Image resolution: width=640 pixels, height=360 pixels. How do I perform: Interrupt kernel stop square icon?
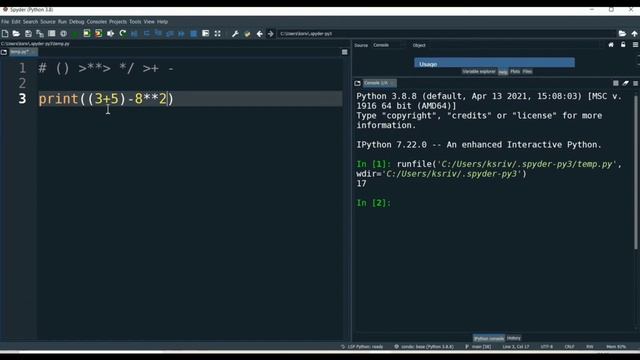tap(616, 83)
